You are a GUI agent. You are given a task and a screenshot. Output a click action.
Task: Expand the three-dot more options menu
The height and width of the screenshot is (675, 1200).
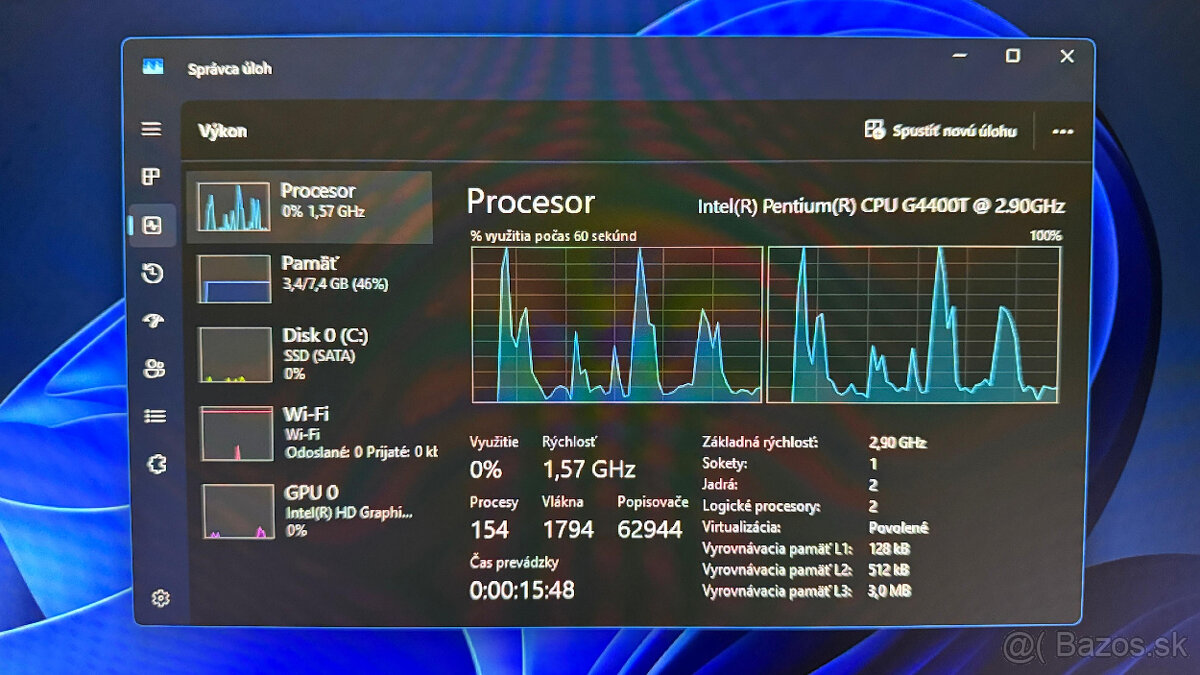1062,132
